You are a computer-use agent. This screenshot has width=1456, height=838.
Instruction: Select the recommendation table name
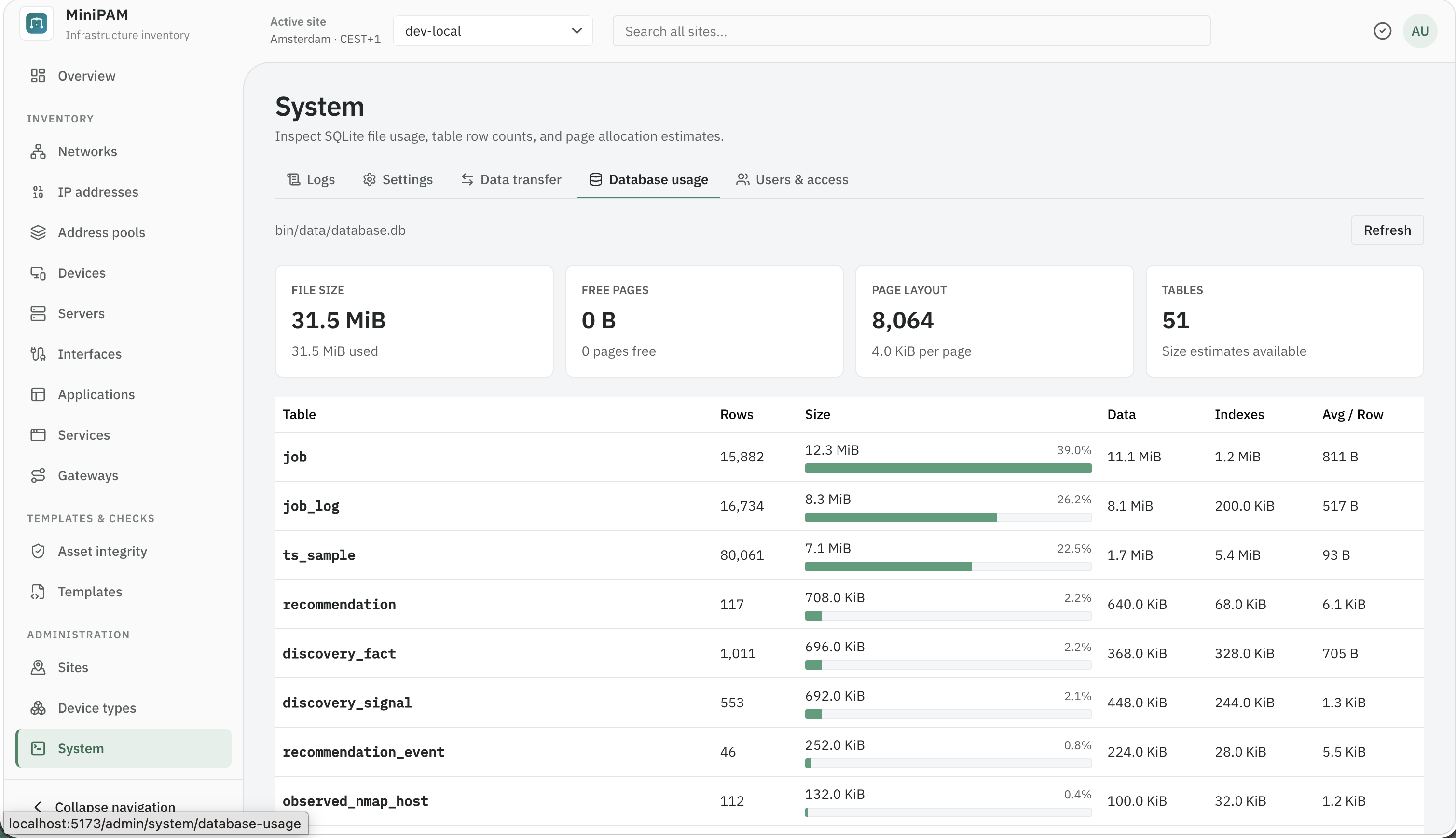(339, 604)
